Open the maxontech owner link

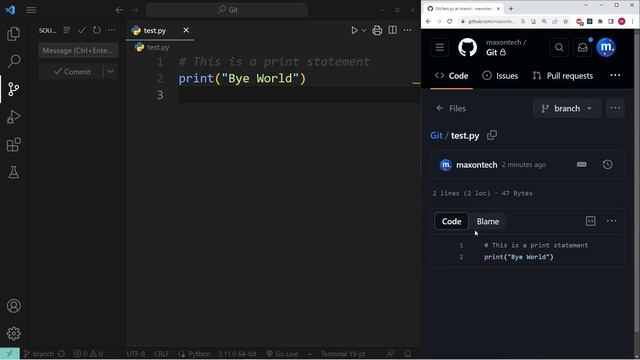[x=503, y=42]
